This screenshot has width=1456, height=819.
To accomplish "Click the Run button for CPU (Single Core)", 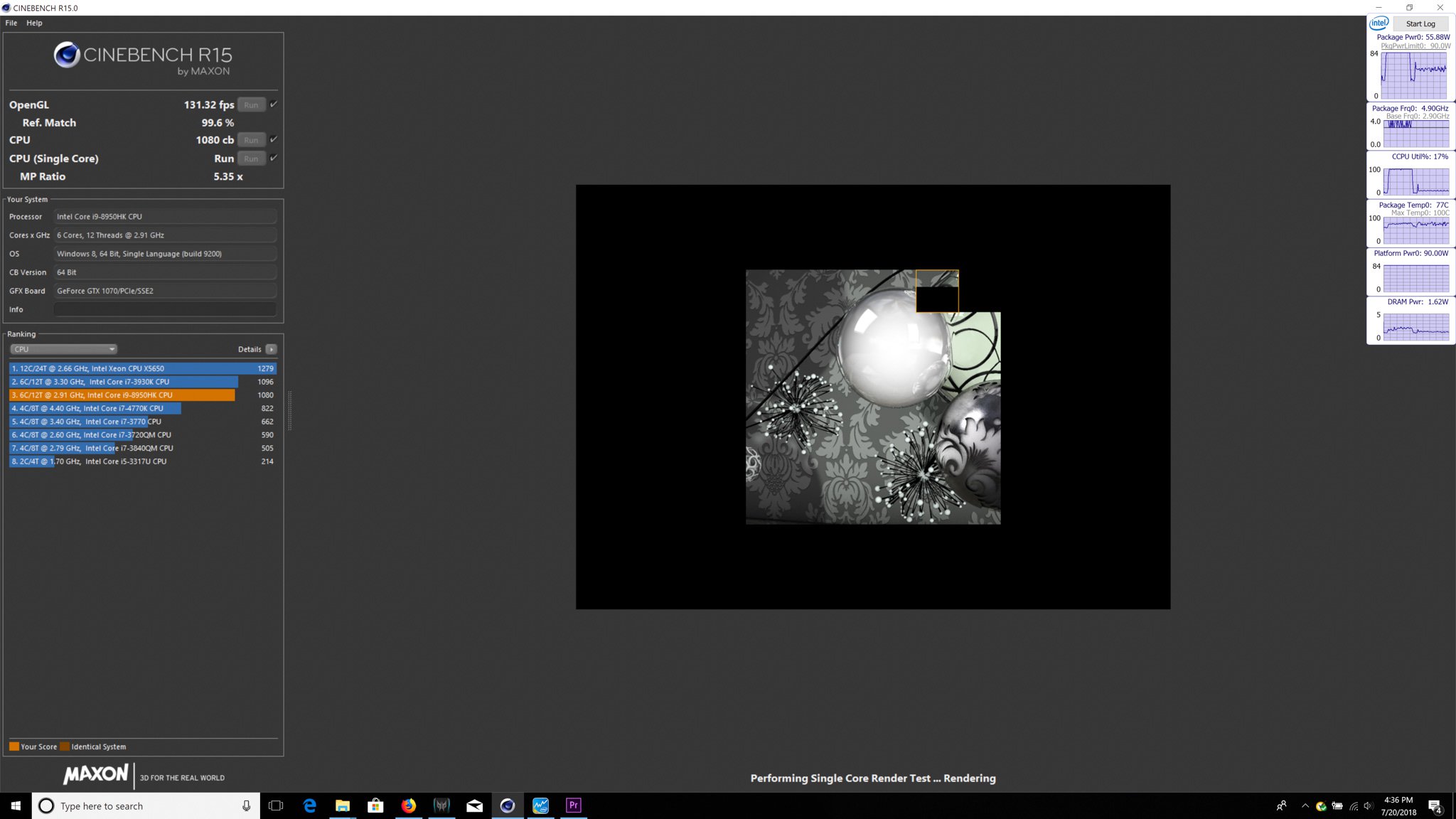I will [x=251, y=159].
